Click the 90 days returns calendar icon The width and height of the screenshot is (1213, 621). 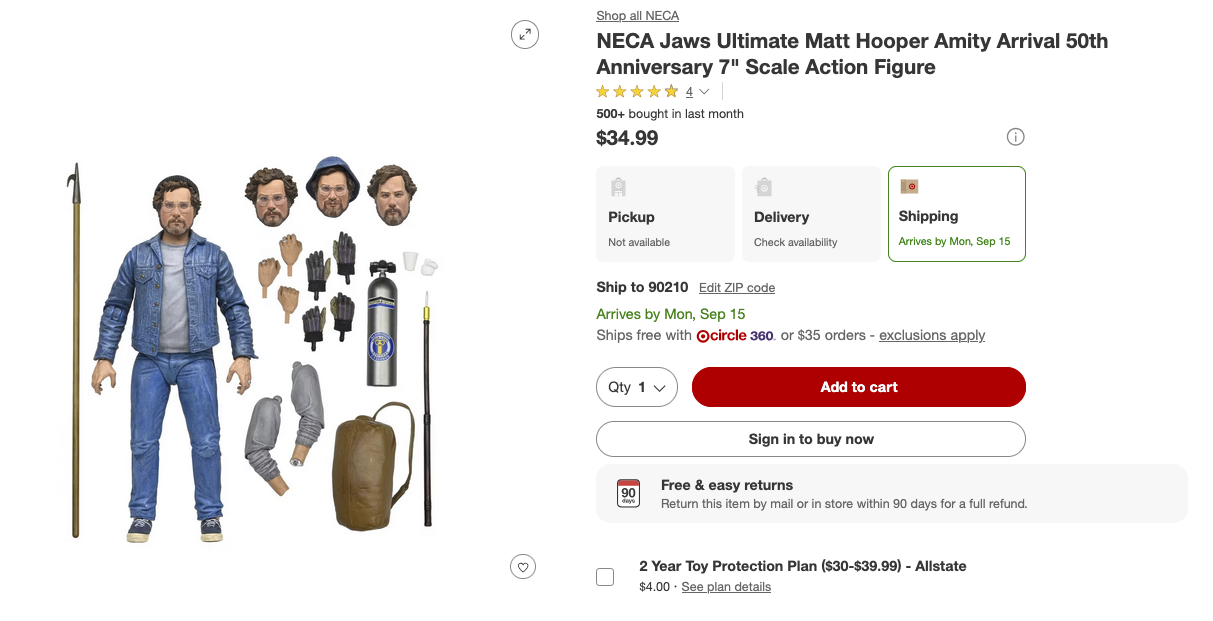click(628, 493)
